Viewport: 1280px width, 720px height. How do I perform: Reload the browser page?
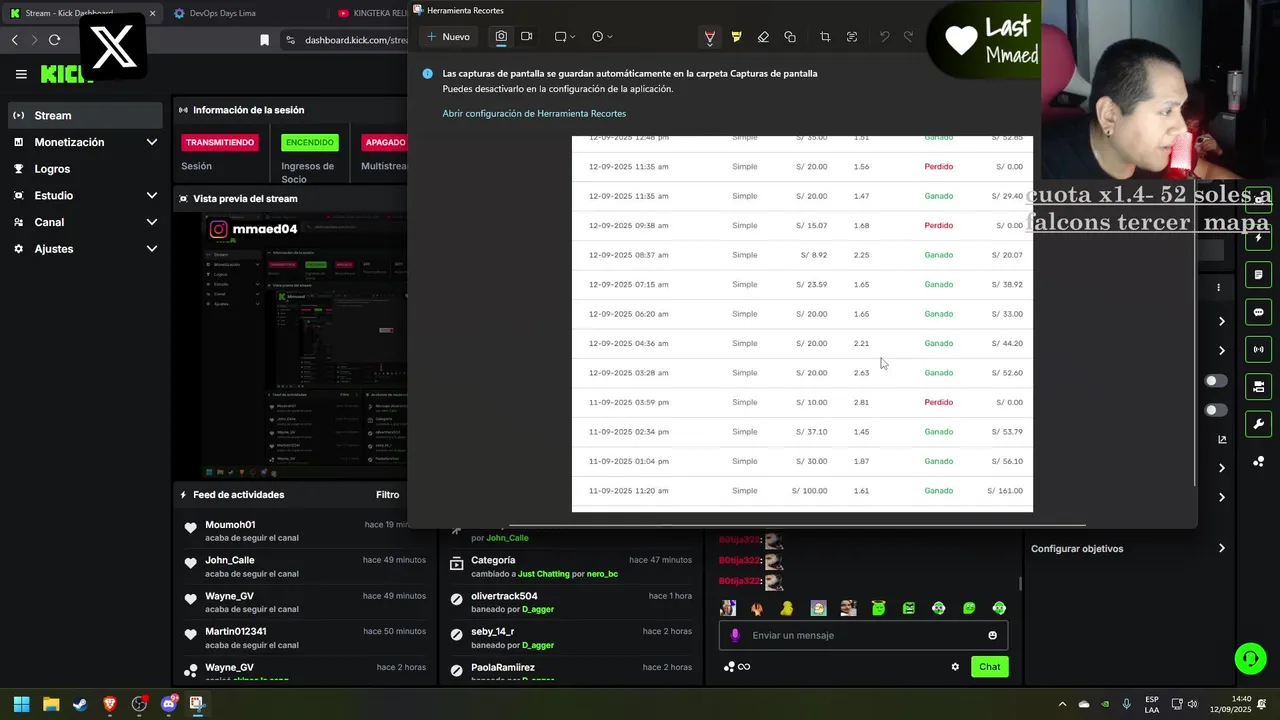54,40
